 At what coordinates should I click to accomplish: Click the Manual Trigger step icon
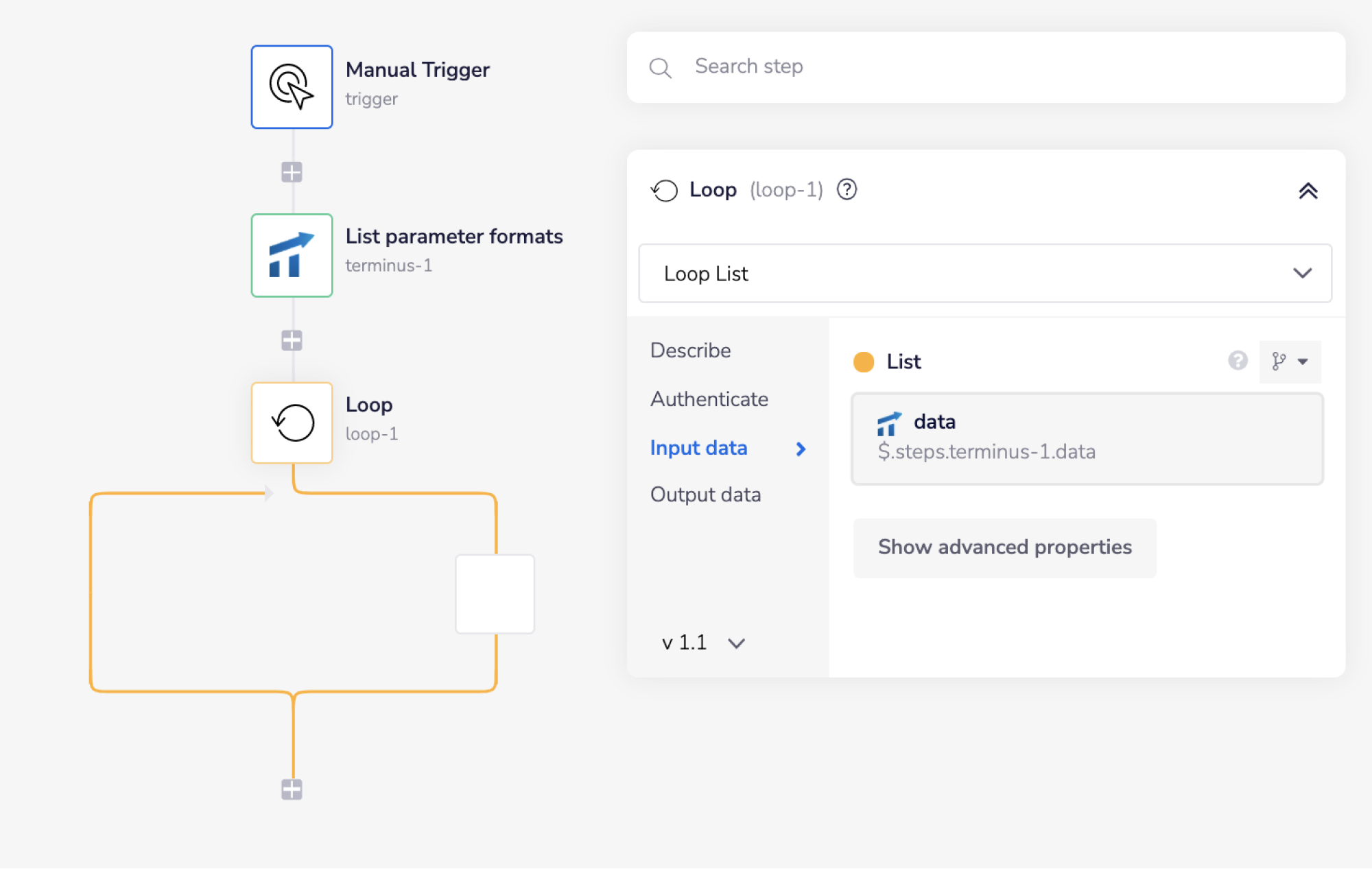pyautogui.click(x=292, y=87)
